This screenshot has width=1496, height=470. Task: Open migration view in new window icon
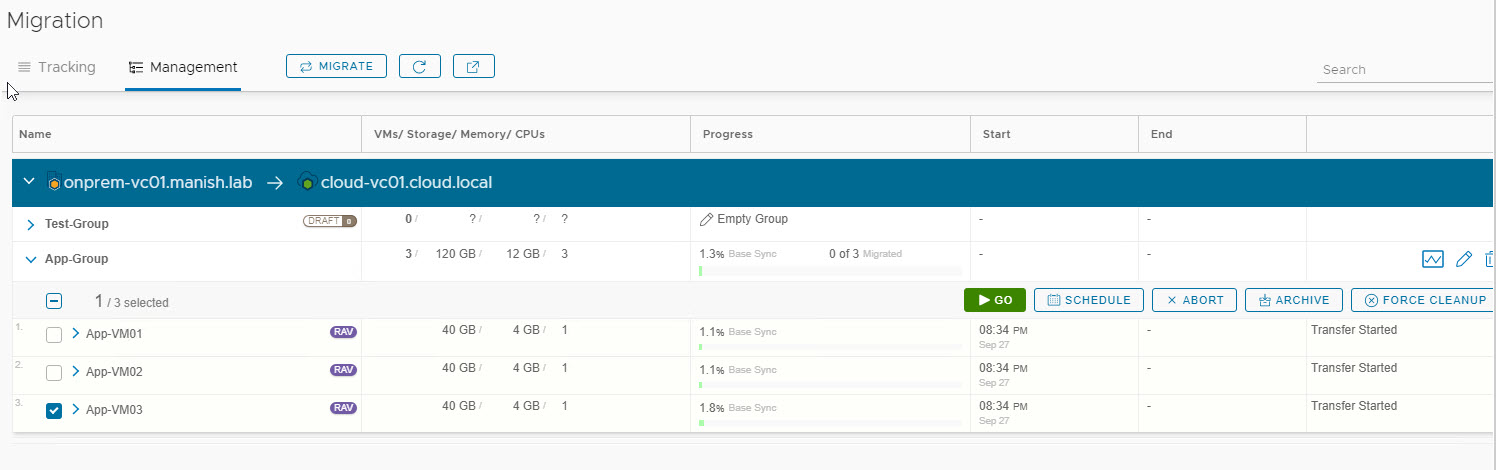[474, 66]
